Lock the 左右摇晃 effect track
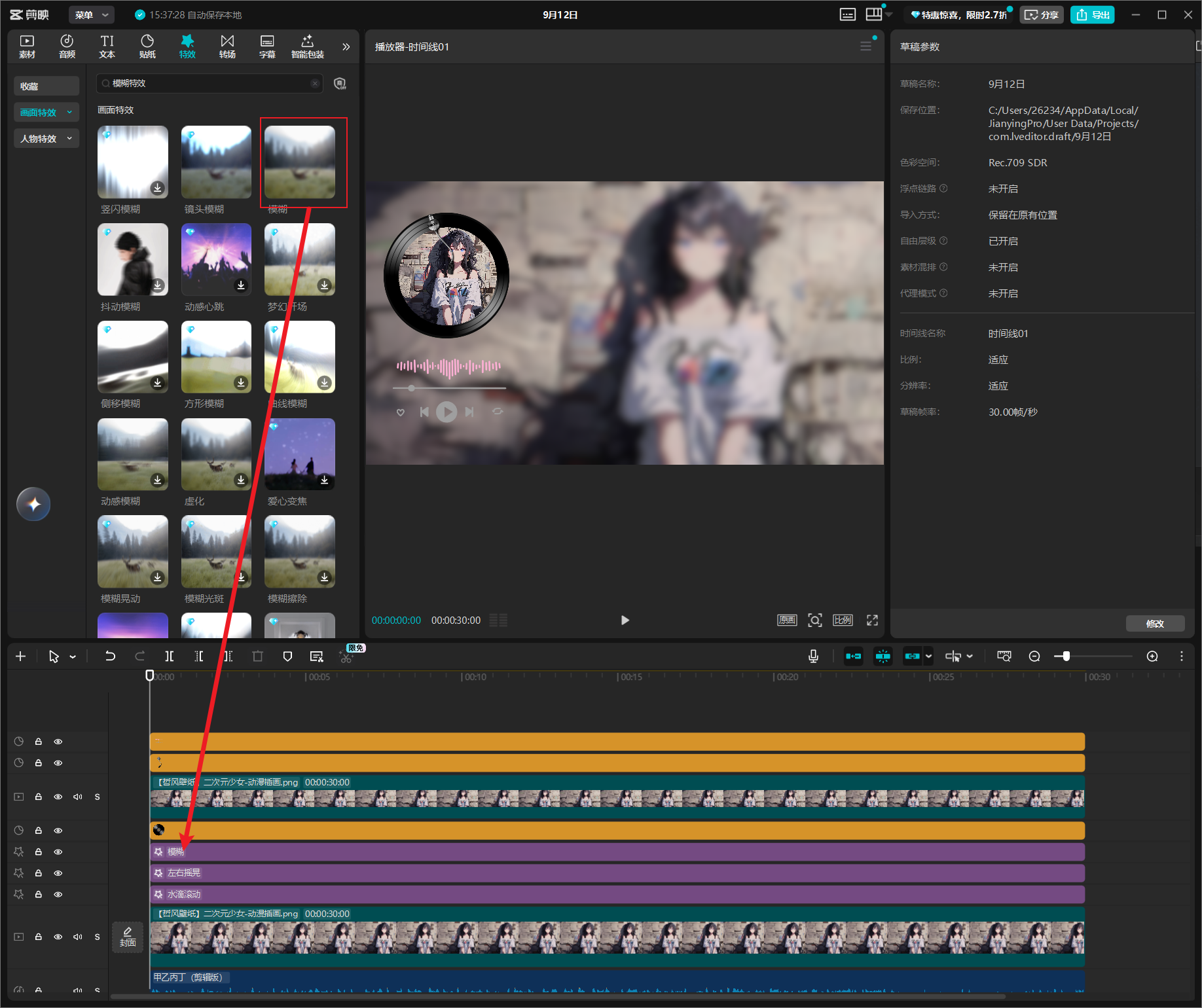The image size is (1202, 1008). click(39, 873)
